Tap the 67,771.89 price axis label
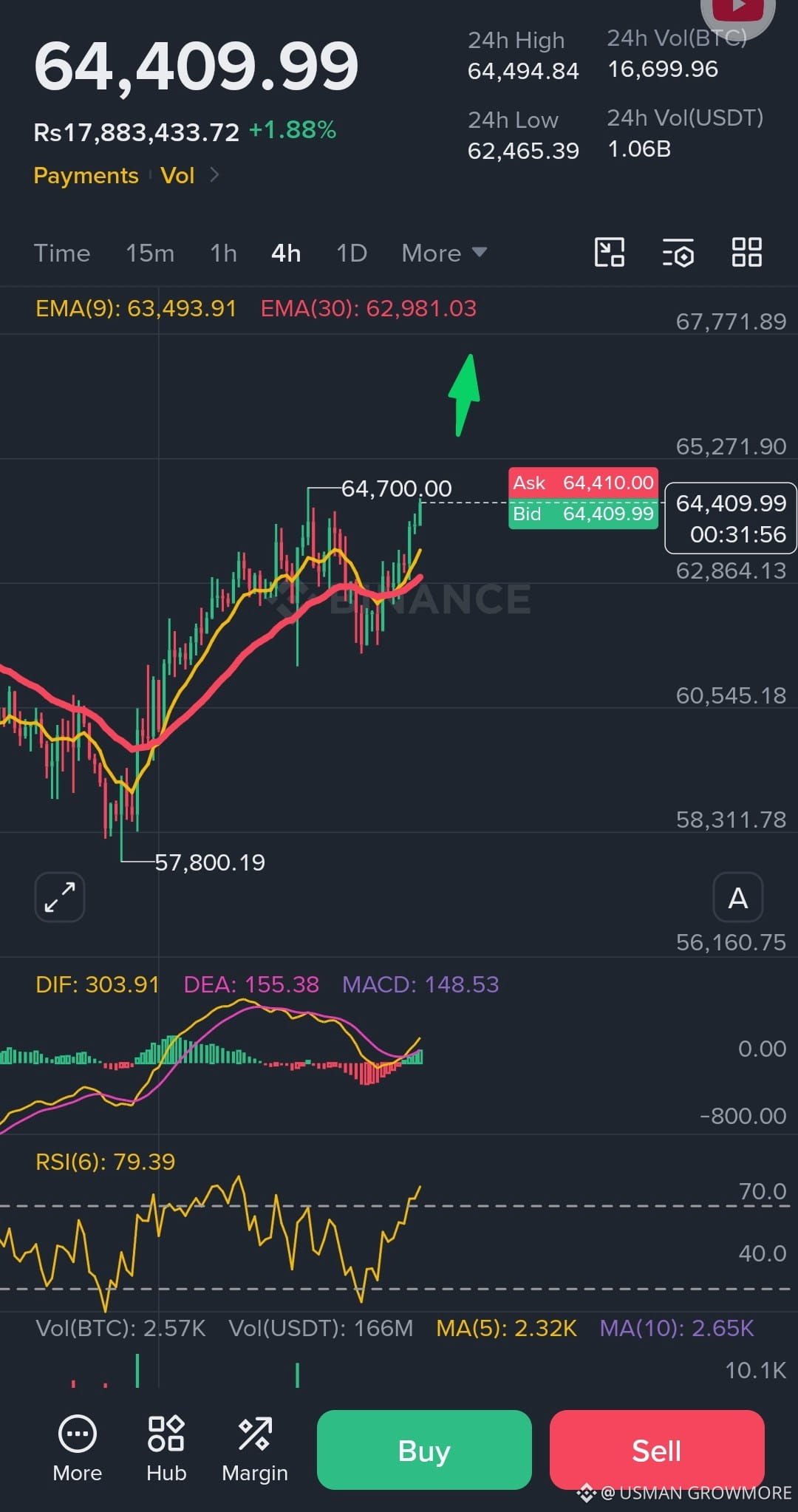Screen dimensions: 798x1512 pos(731,321)
